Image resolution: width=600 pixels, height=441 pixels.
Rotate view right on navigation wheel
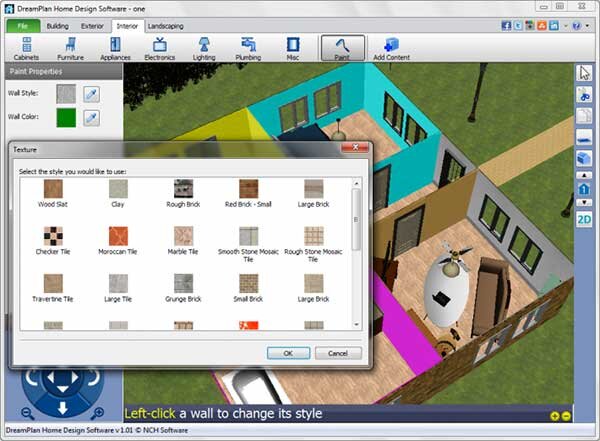94,377
